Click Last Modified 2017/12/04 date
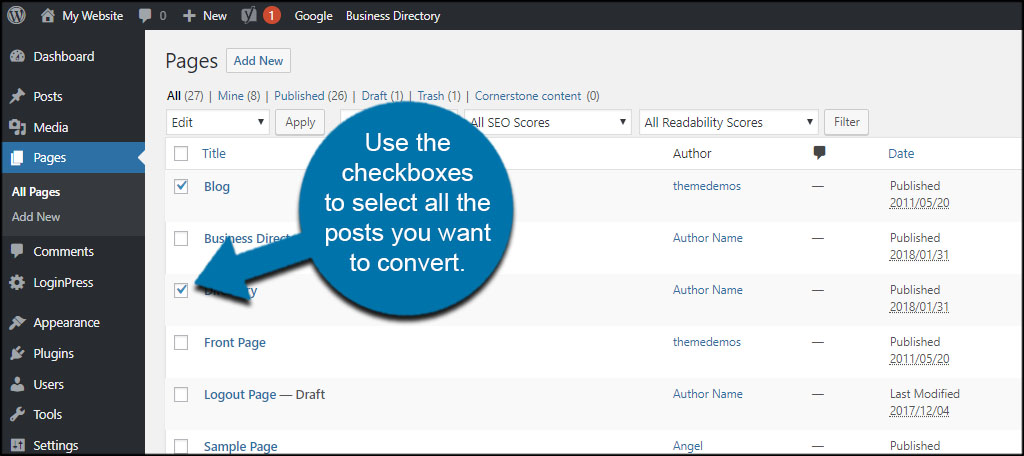 coord(920,411)
